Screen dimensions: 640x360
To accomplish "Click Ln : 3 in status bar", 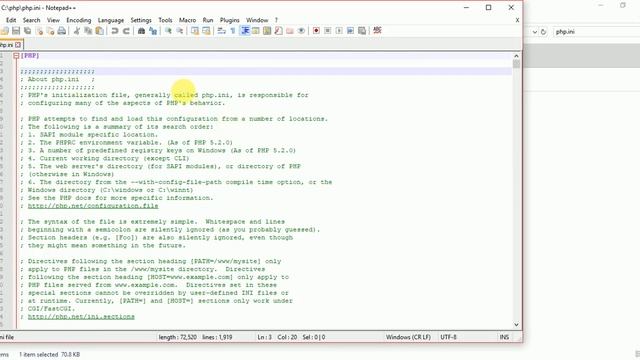I will pyautogui.click(x=264, y=337).
